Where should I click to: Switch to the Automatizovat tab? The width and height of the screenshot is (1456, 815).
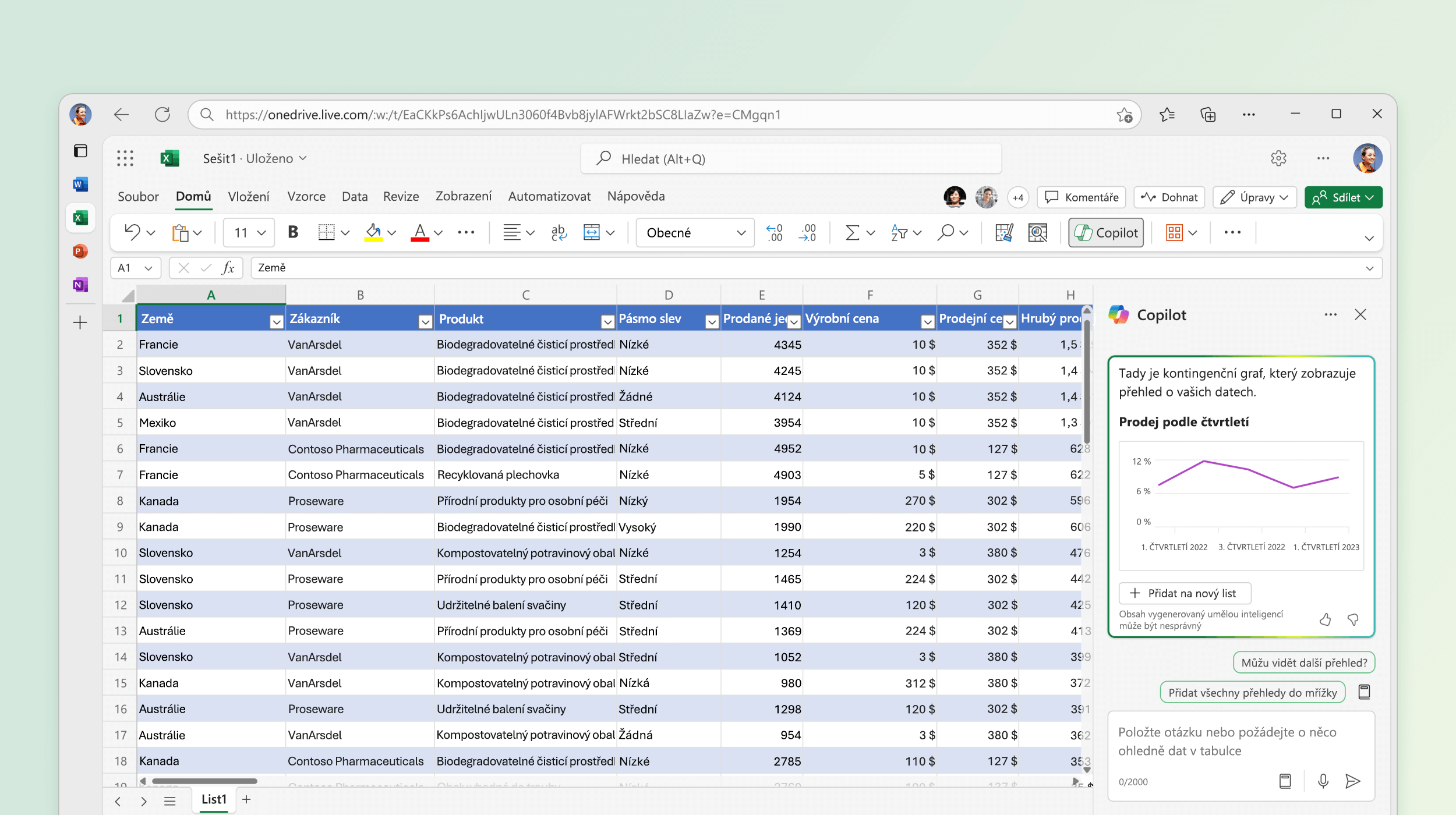coord(550,197)
